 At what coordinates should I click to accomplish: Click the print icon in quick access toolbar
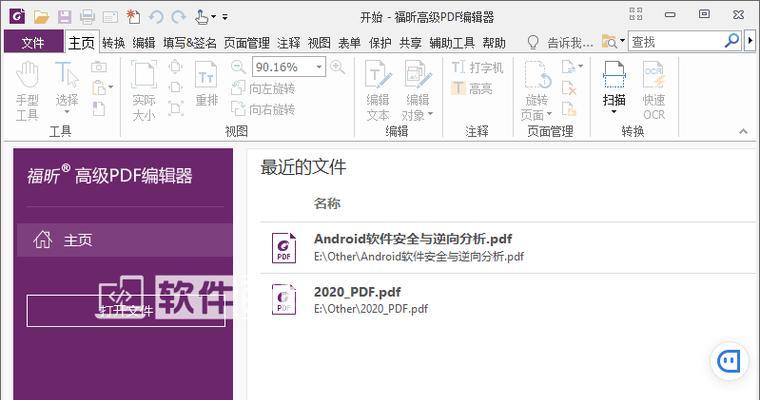point(87,17)
